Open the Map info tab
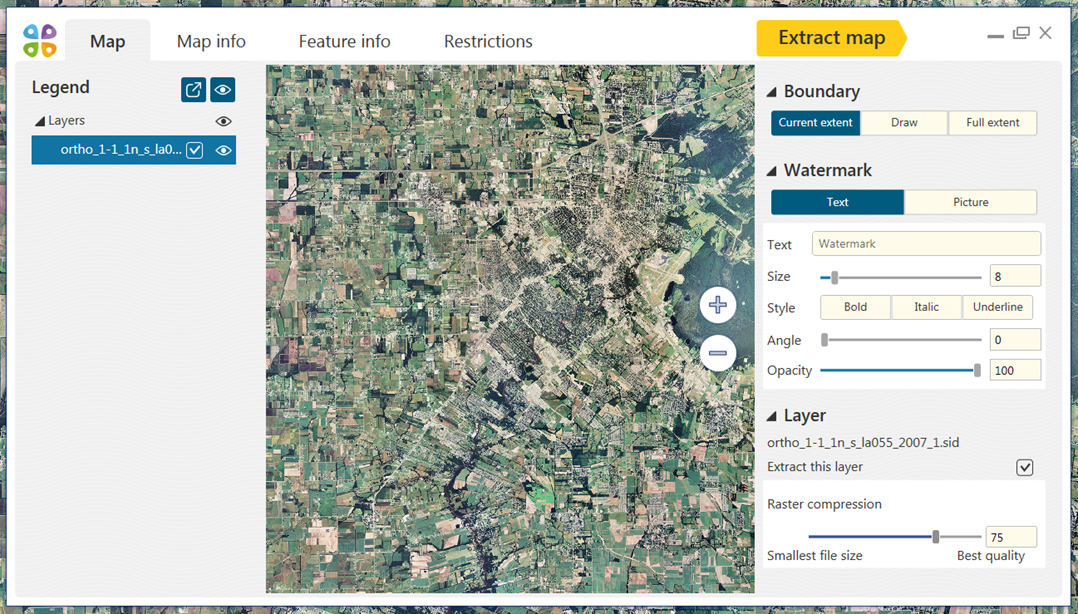The image size is (1078, 614). pos(211,41)
